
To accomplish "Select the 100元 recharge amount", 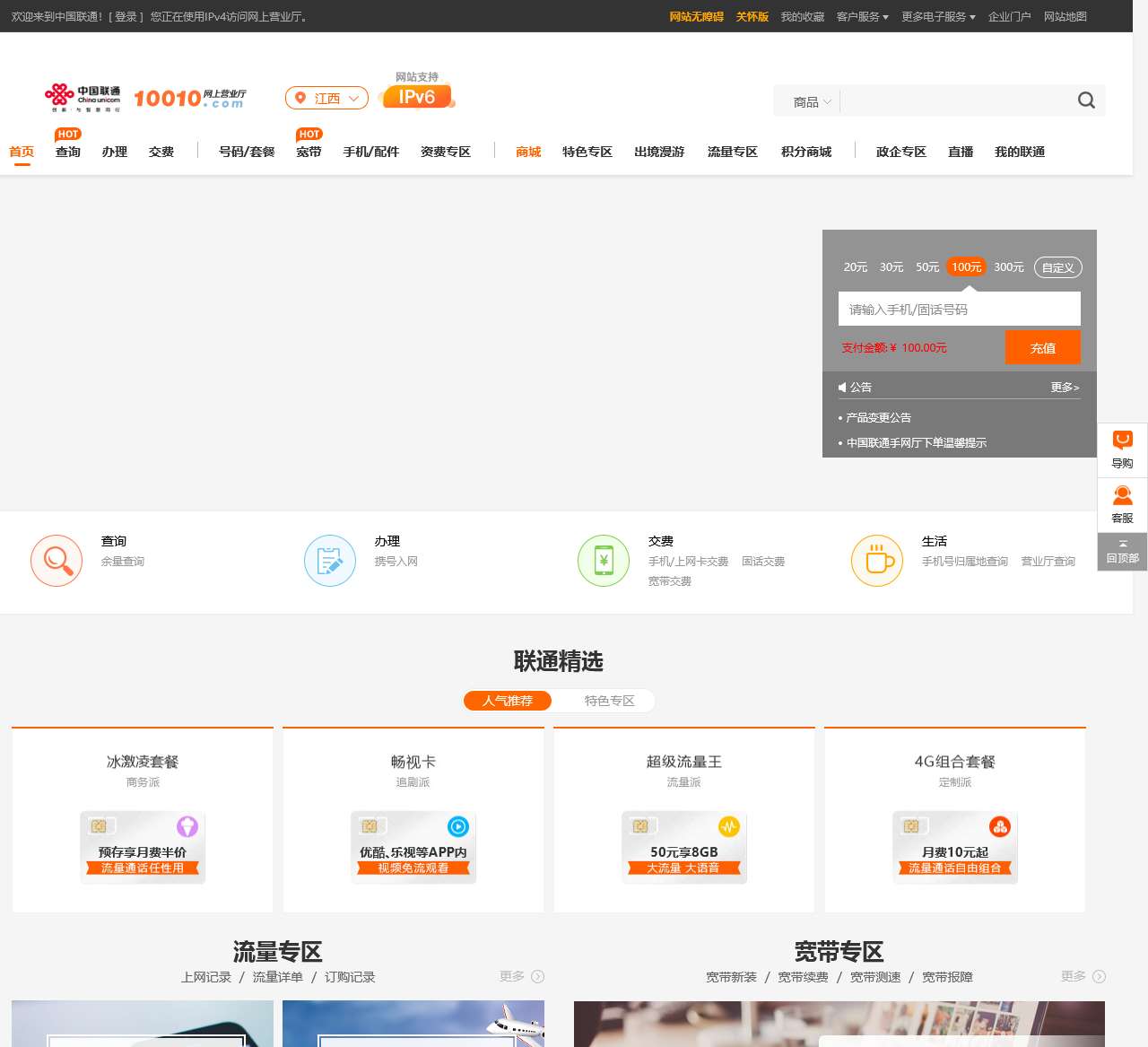I will (966, 267).
